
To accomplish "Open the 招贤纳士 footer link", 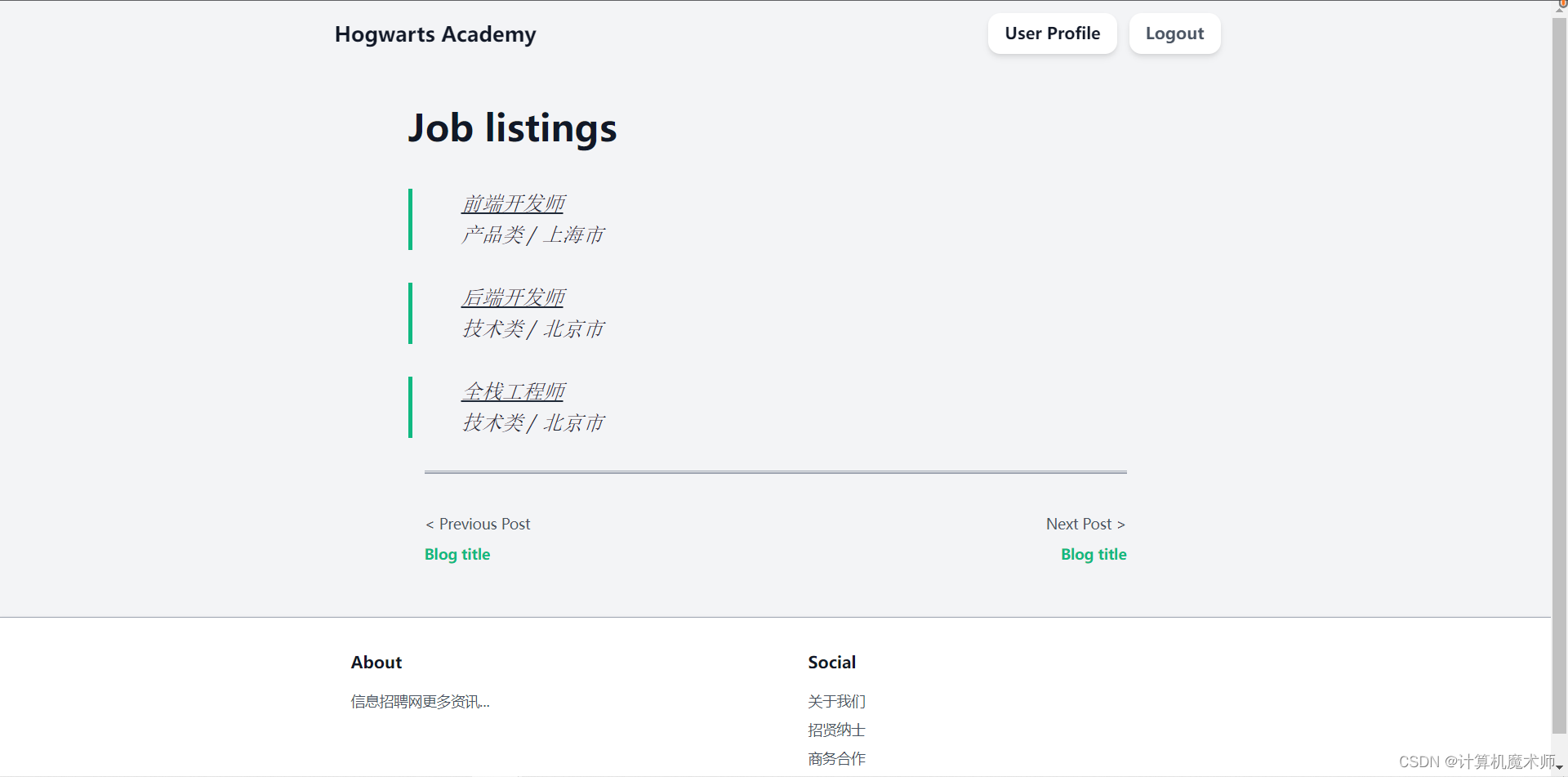I will 836,730.
